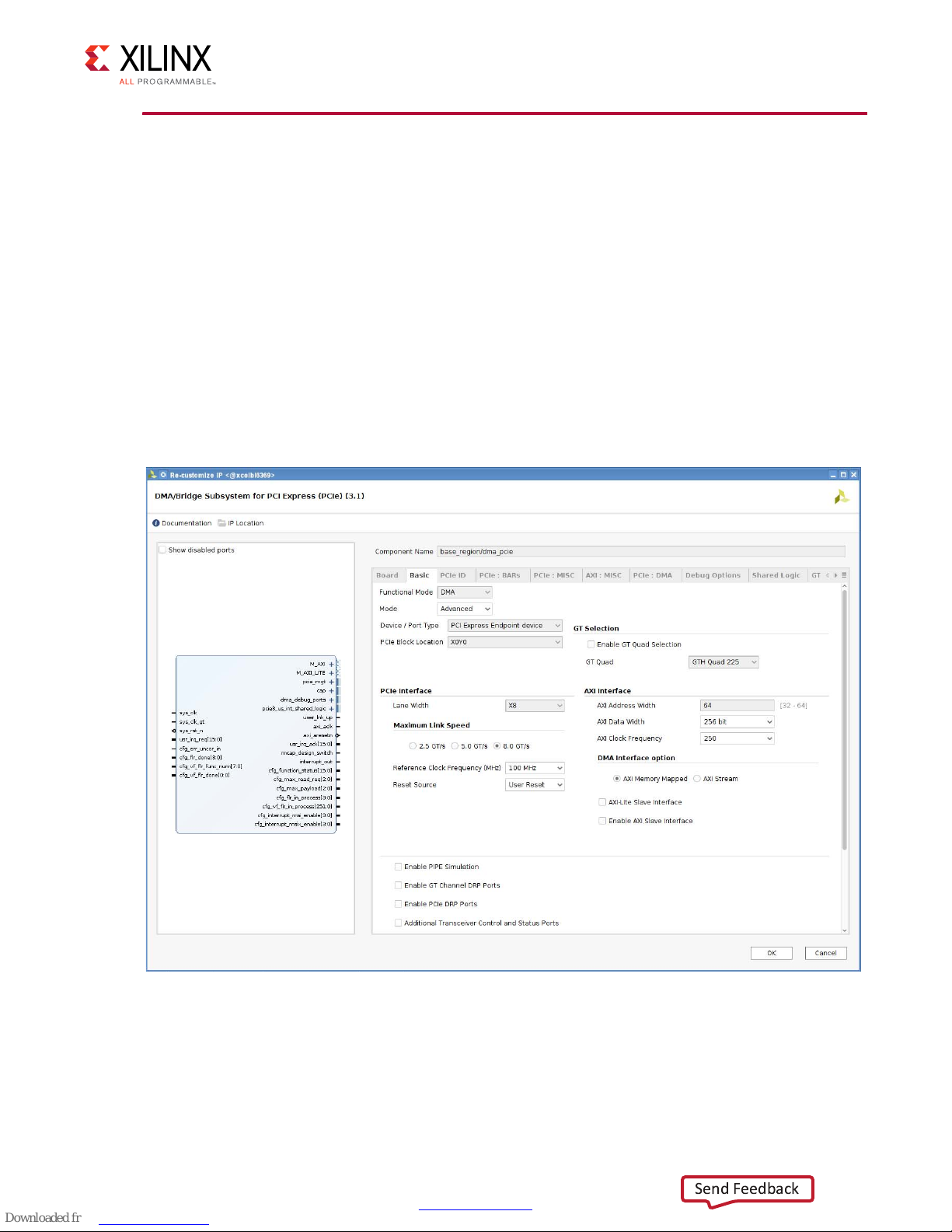
Task: Open the Reference Clock Frequency dropdown
Action: (x=535, y=768)
